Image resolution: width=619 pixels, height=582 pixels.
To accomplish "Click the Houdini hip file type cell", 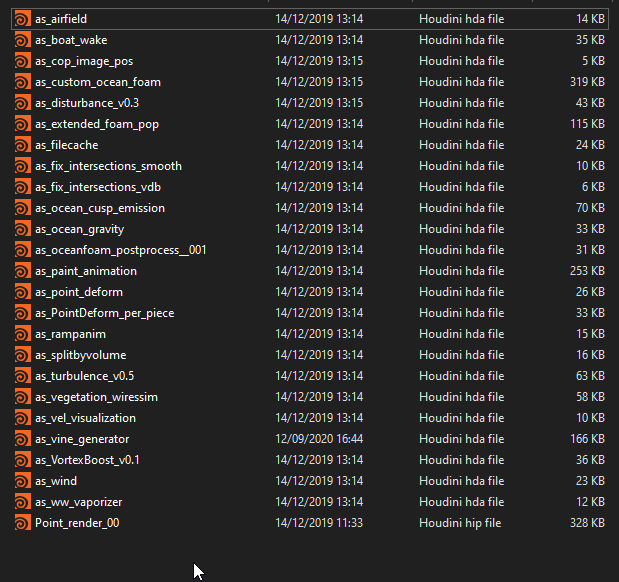I will click(460, 523).
